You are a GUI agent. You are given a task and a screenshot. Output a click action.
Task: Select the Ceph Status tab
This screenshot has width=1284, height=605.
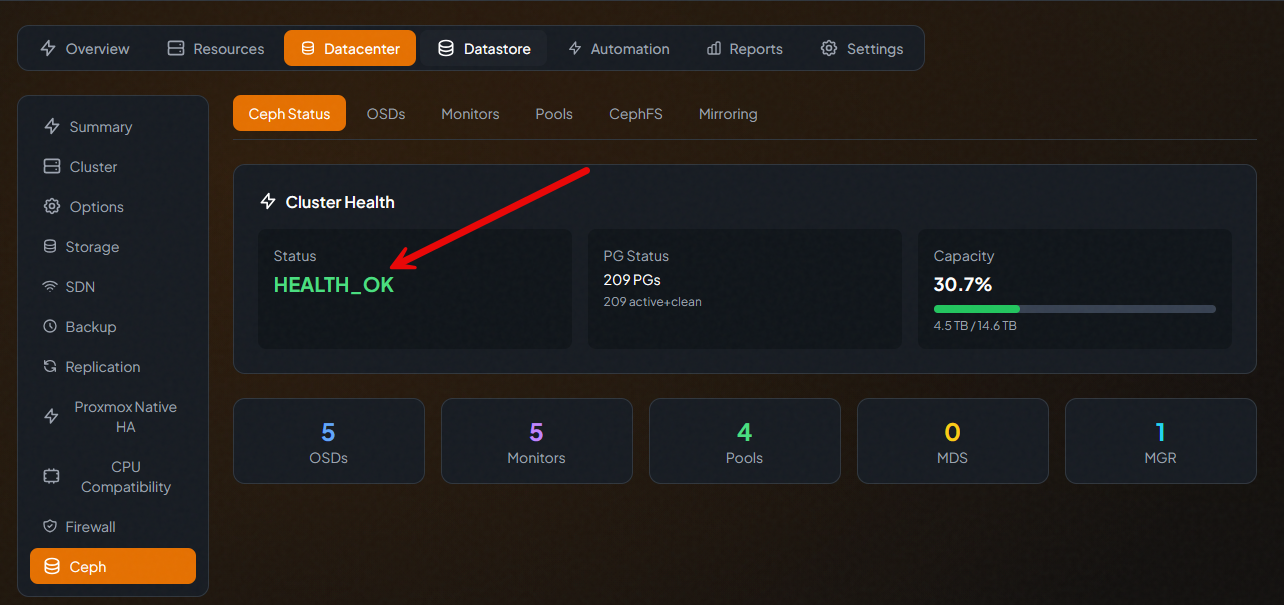(289, 113)
